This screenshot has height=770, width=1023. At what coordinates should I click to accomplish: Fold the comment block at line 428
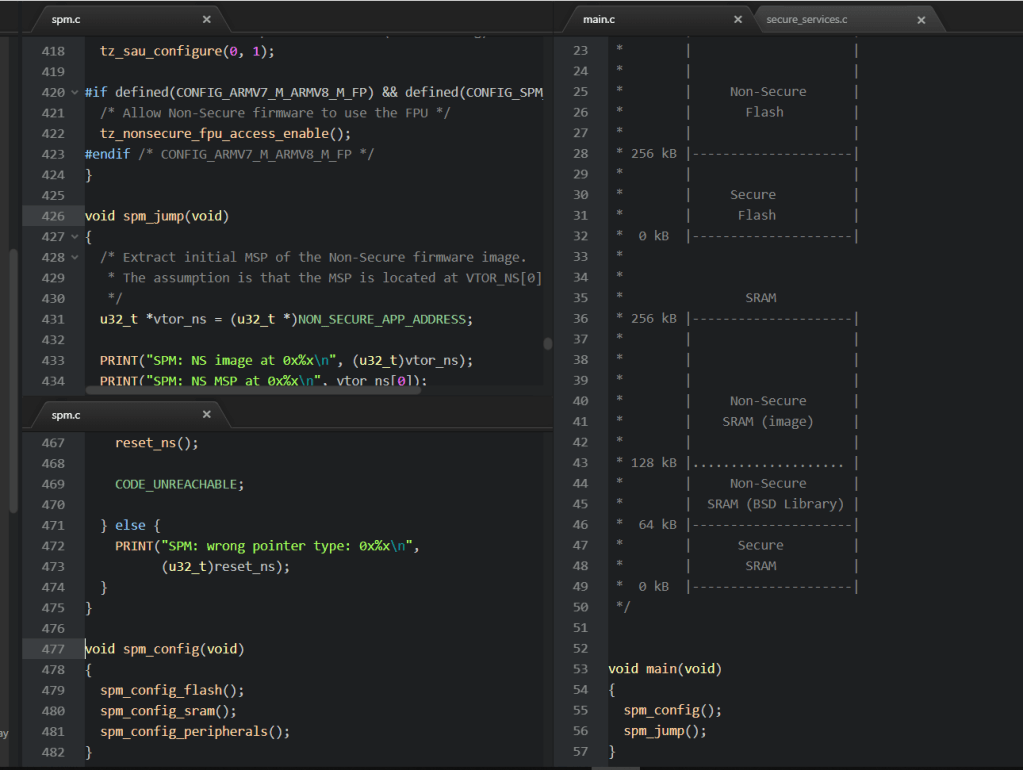[75, 257]
